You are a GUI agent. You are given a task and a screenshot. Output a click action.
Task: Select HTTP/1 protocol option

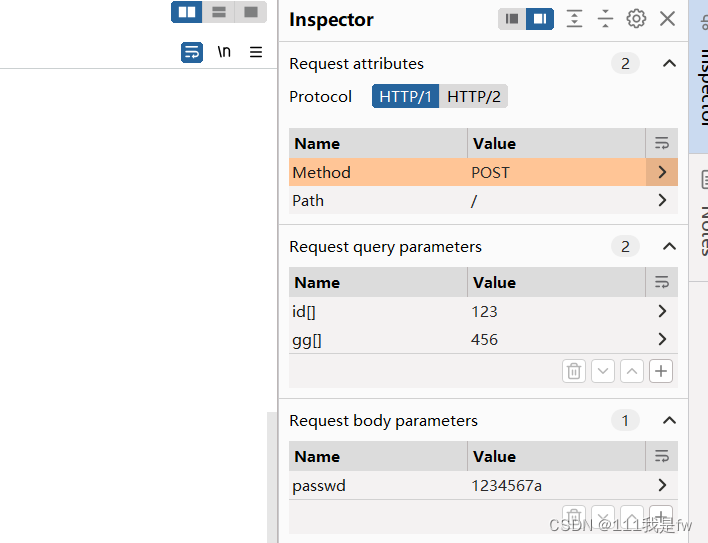point(405,96)
